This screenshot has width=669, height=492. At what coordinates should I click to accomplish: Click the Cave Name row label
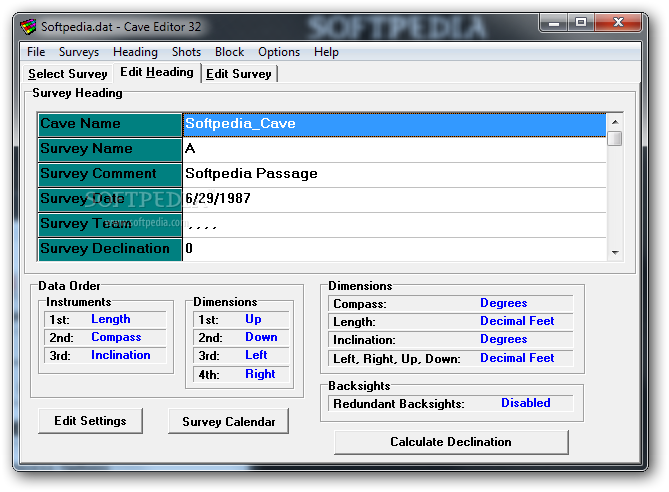tap(110, 125)
